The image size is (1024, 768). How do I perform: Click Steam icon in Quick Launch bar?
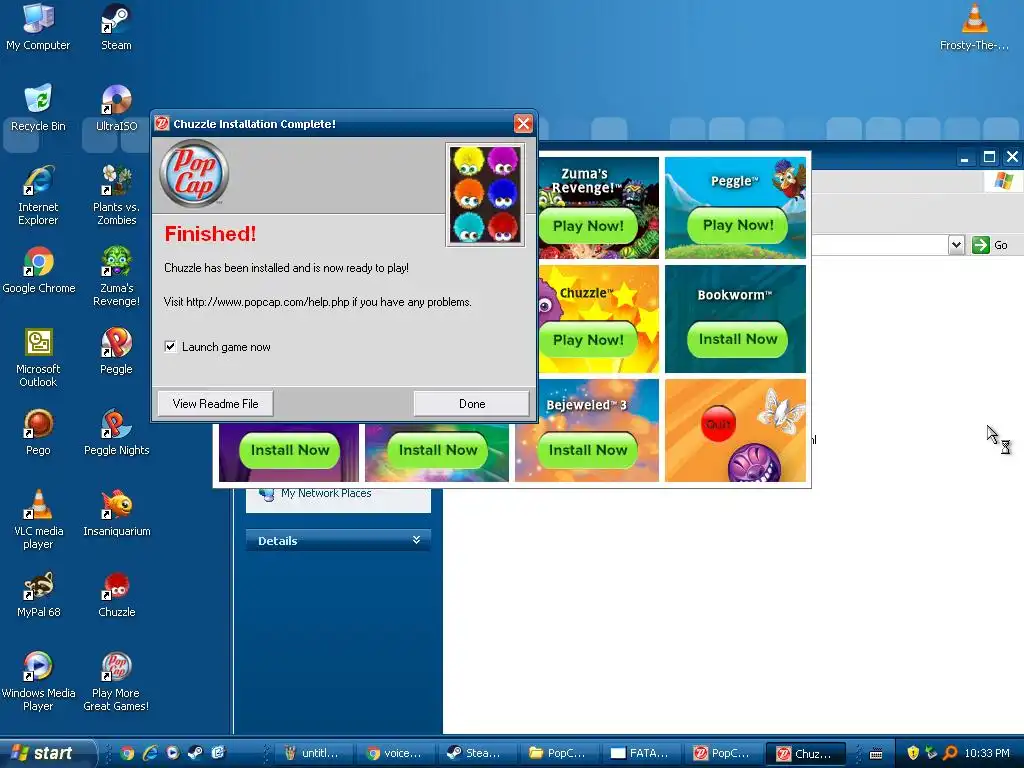click(x=195, y=753)
